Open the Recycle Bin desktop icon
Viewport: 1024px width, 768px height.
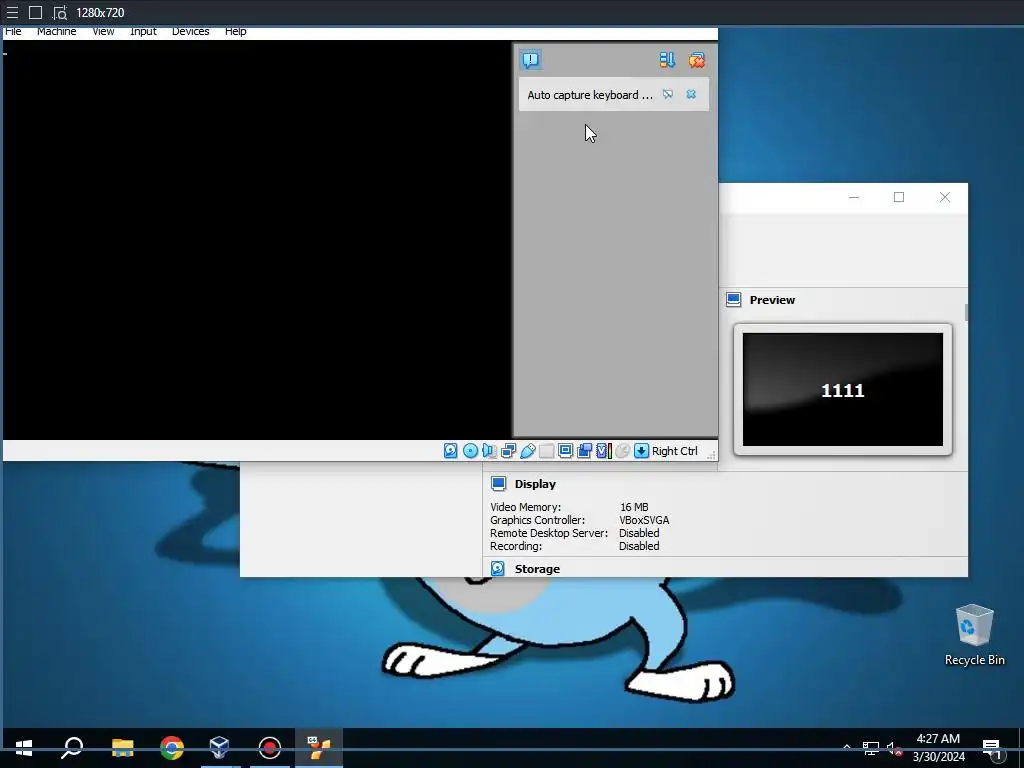(974, 635)
